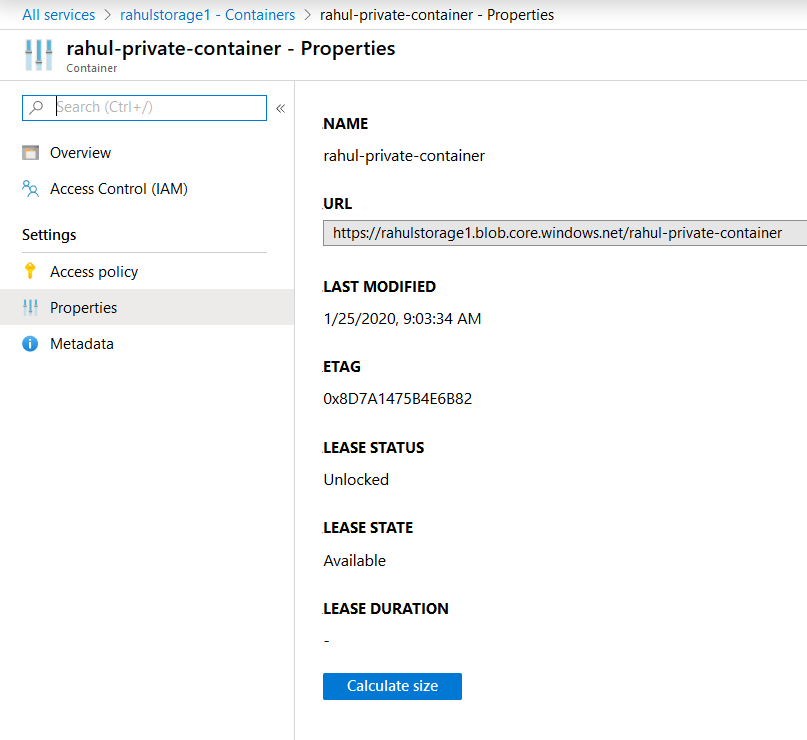Click the container URL text field
Image resolution: width=807 pixels, height=740 pixels.
click(565, 233)
